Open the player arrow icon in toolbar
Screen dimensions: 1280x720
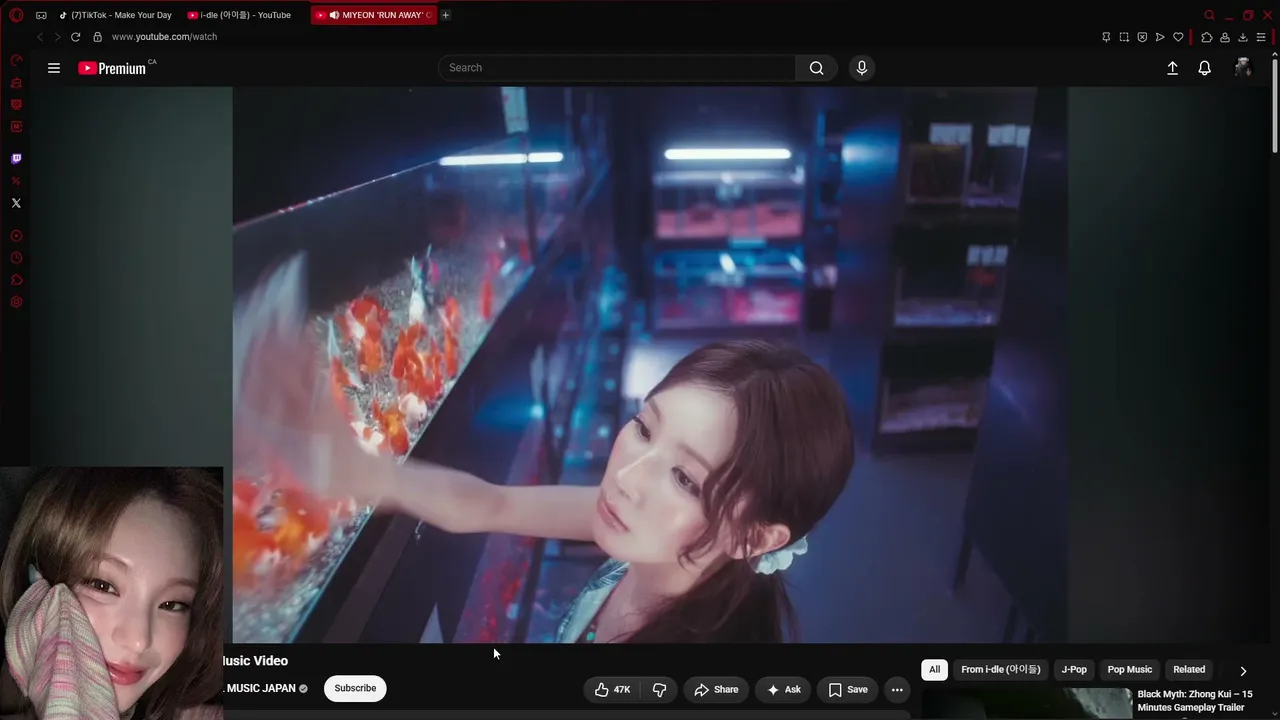pos(1160,37)
